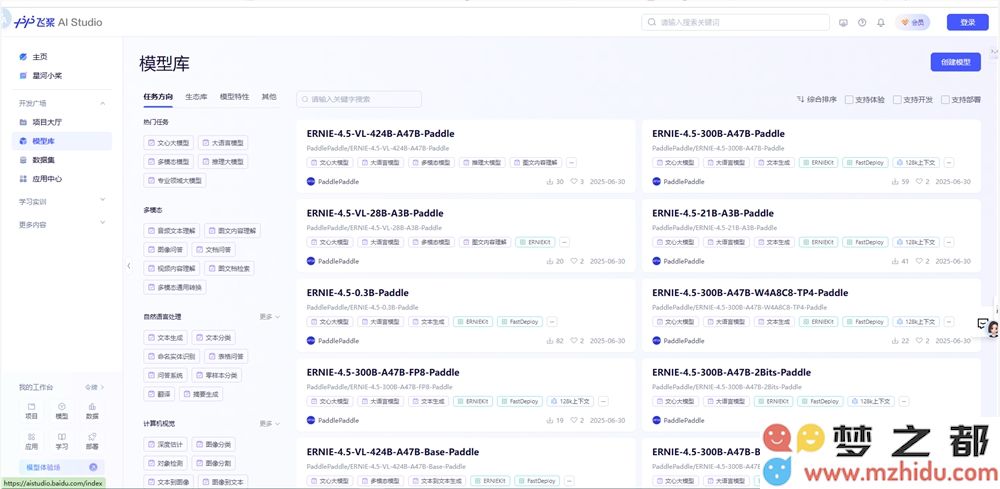Open the 会员 membership badge
Viewport: 1000px width, 489px height.
click(913, 22)
